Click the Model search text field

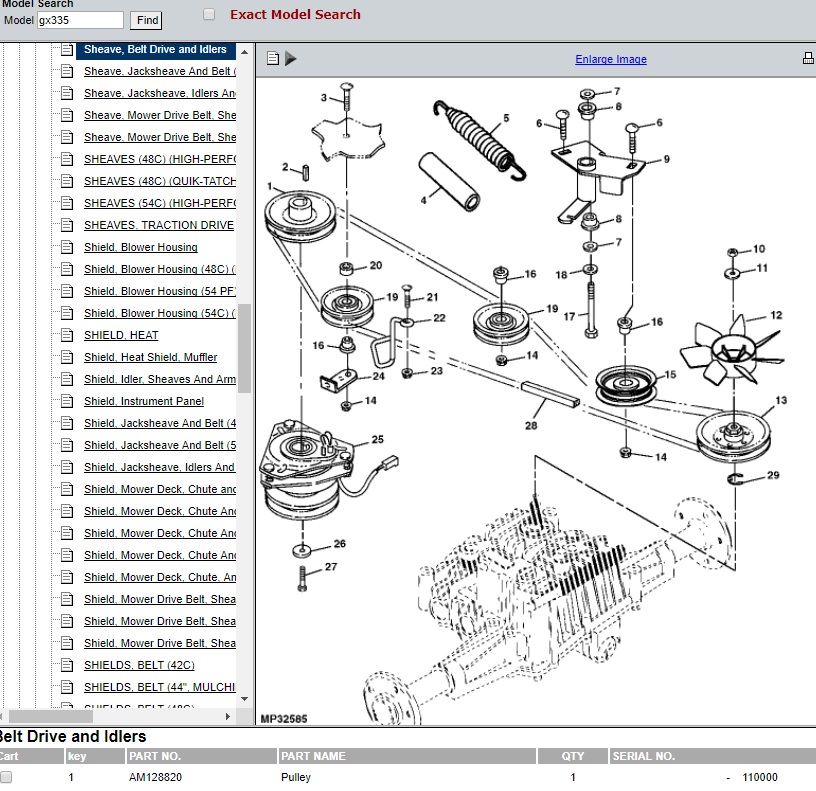click(80, 20)
